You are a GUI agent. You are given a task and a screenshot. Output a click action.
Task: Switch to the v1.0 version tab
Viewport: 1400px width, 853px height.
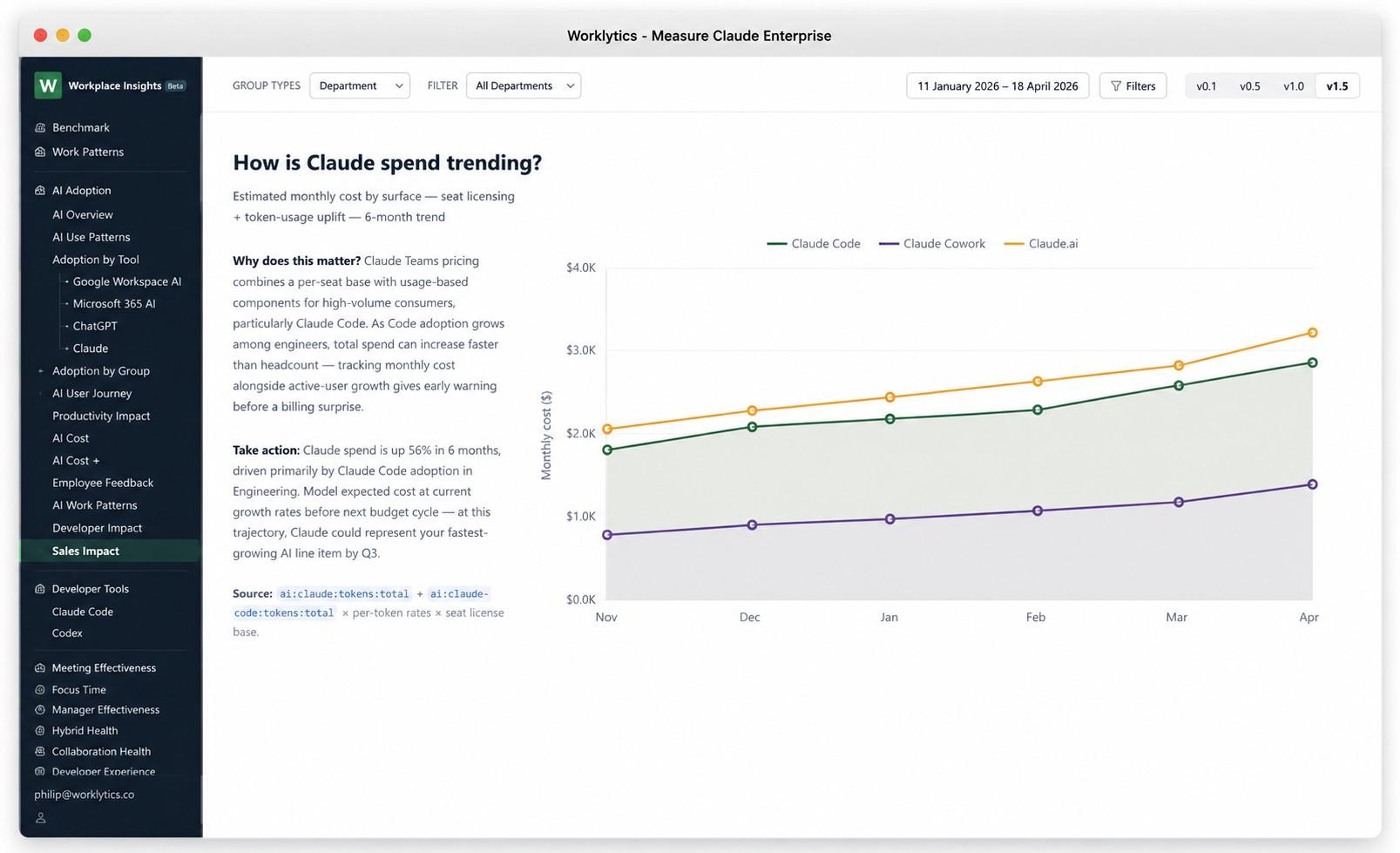point(1294,86)
